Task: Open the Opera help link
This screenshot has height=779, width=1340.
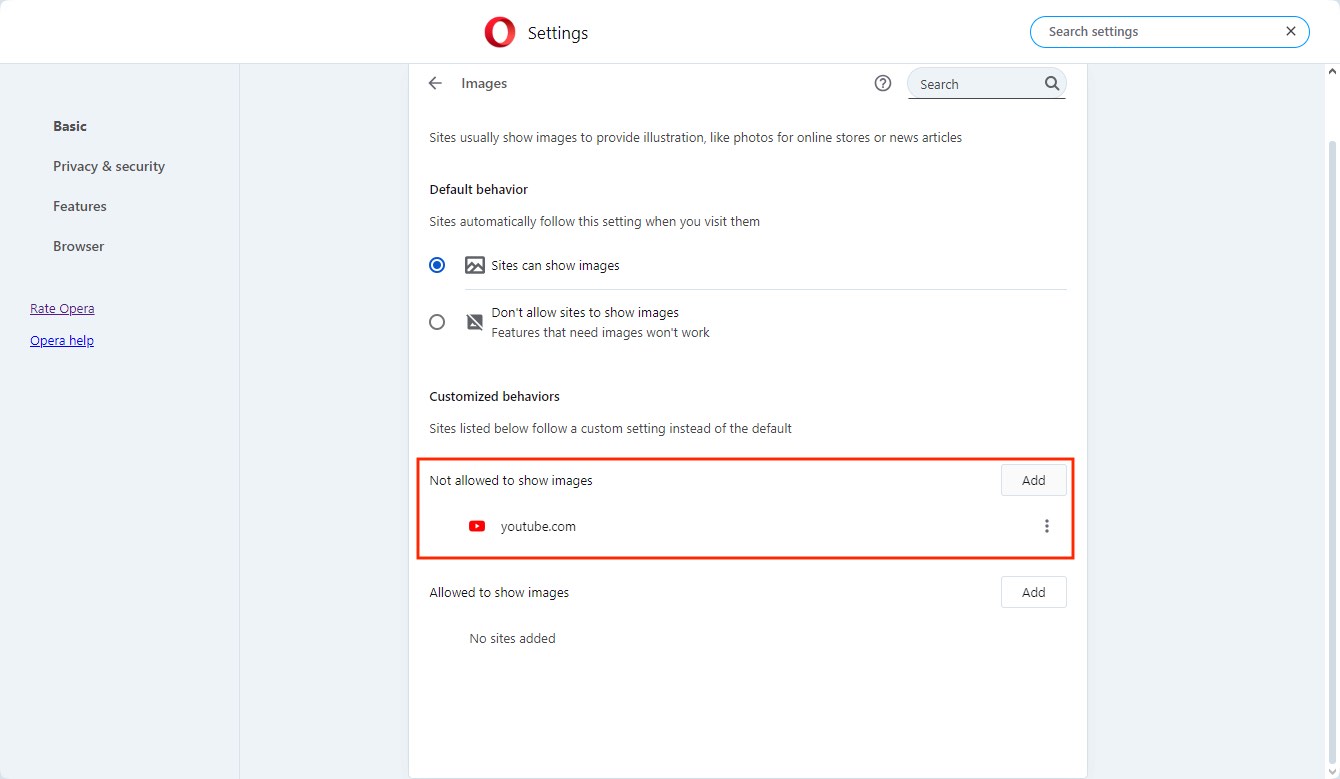Action: [62, 340]
